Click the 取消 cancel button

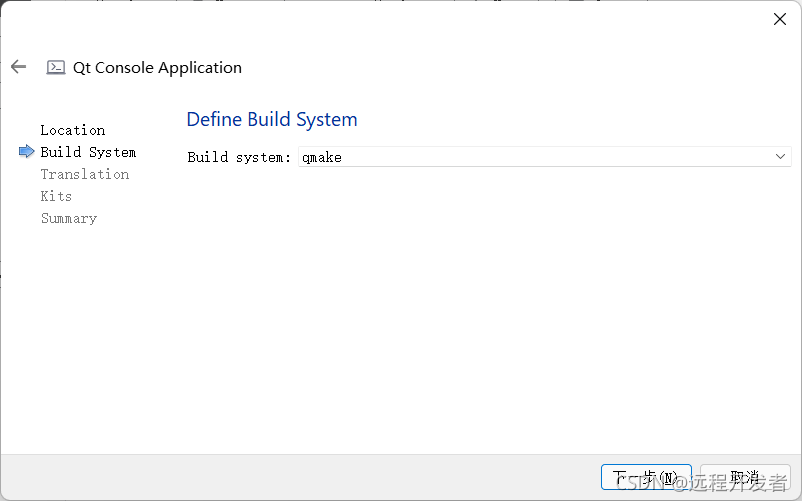pos(745,477)
